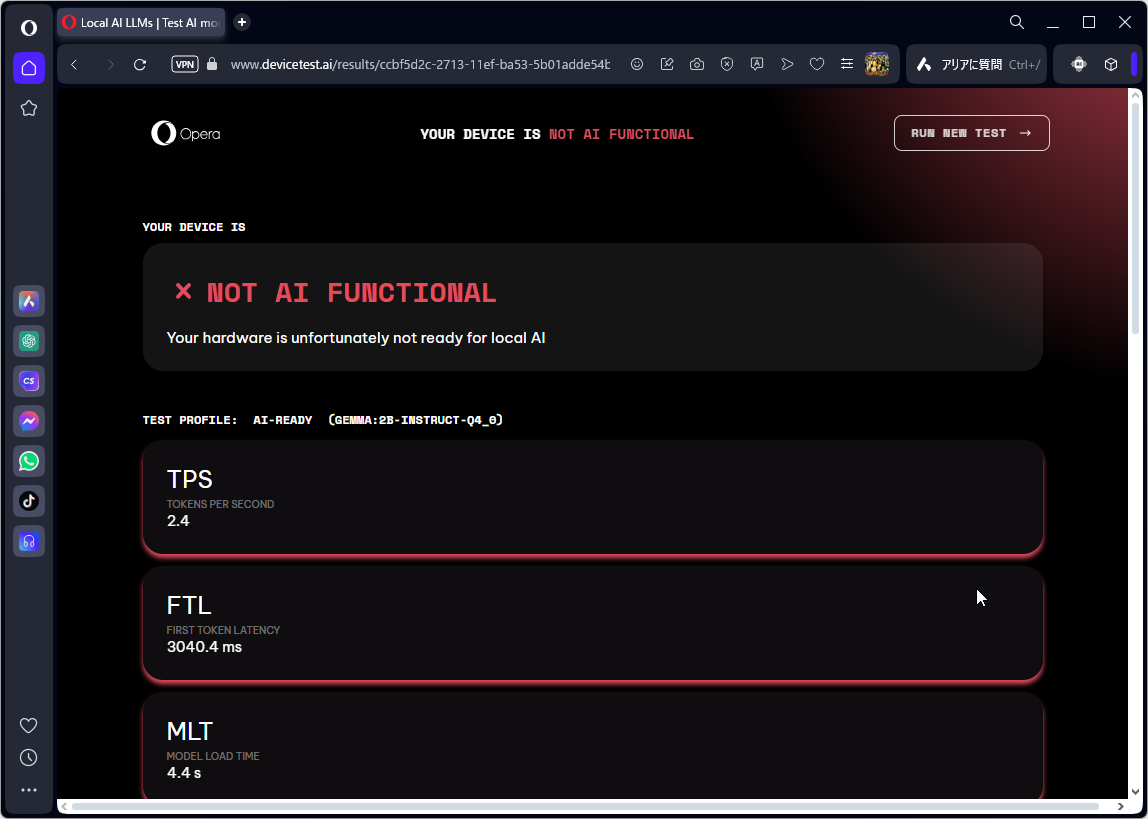This screenshot has height=819, width=1148.
Task: Open the heart pinboards sidebar icon
Action: (29, 725)
